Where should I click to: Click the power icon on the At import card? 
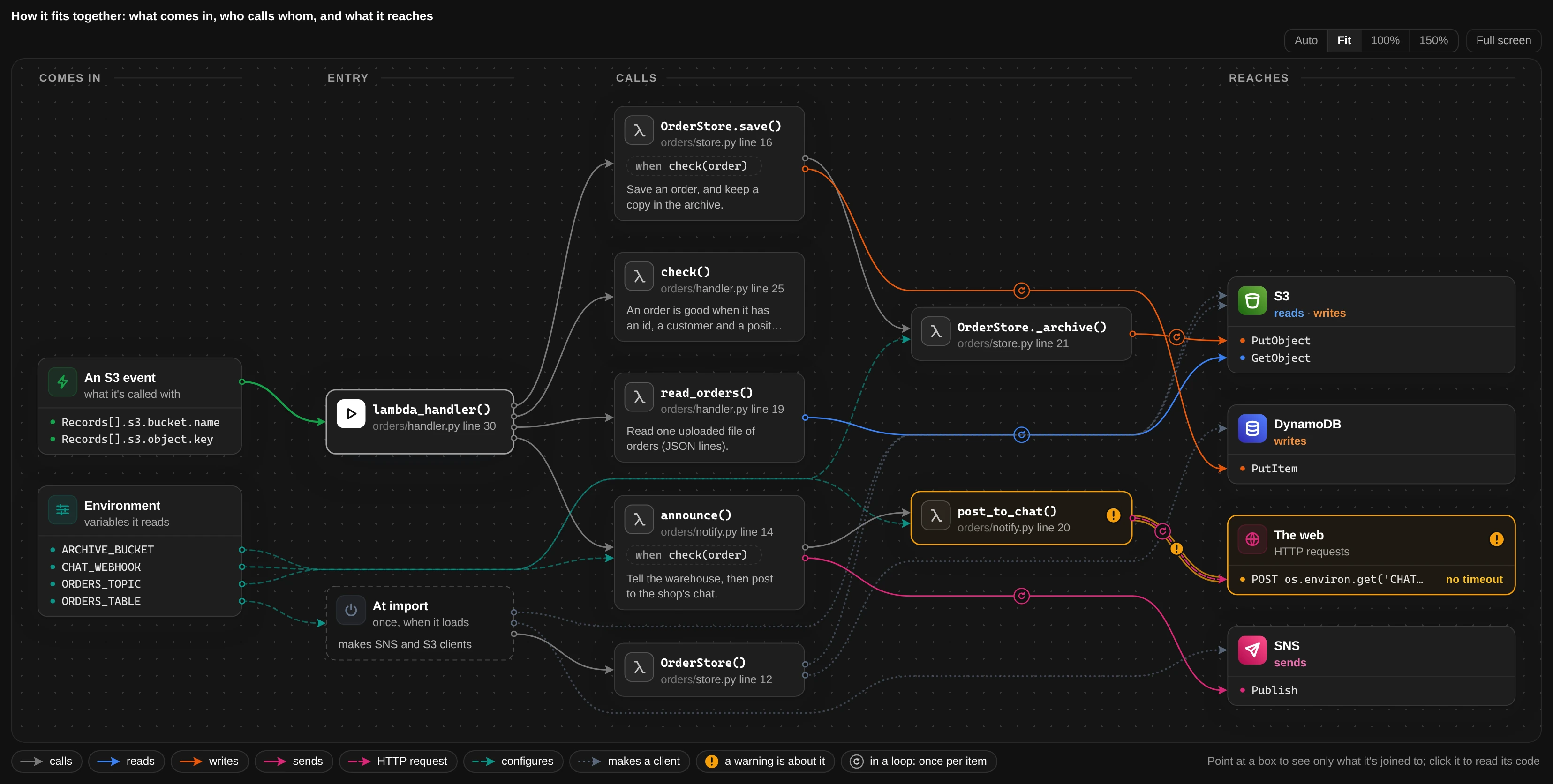click(x=351, y=611)
